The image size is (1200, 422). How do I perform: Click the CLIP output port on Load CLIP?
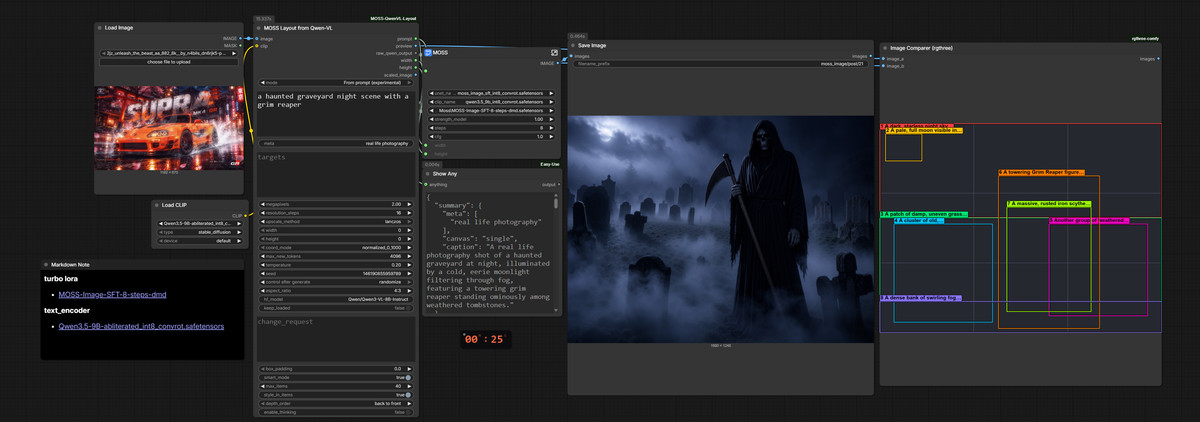click(x=245, y=215)
